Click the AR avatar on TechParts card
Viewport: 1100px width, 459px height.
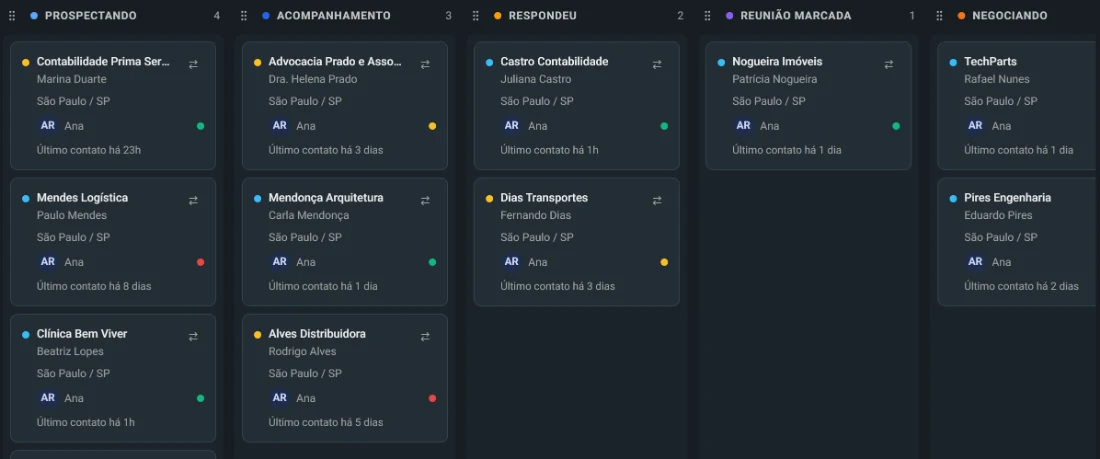(x=975, y=126)
